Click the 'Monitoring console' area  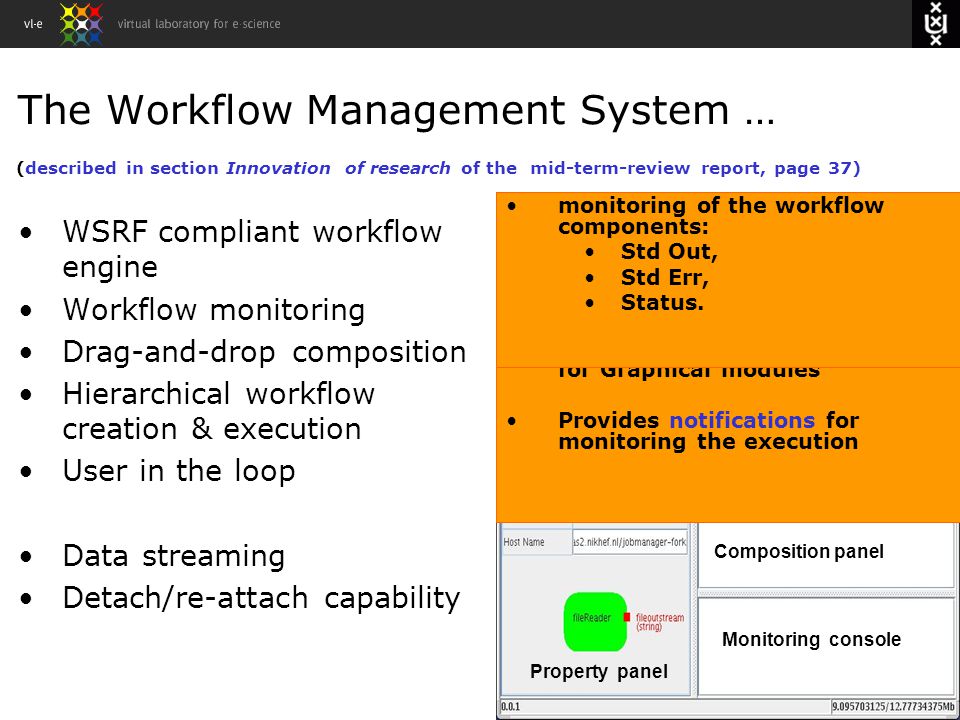point(826,646)
